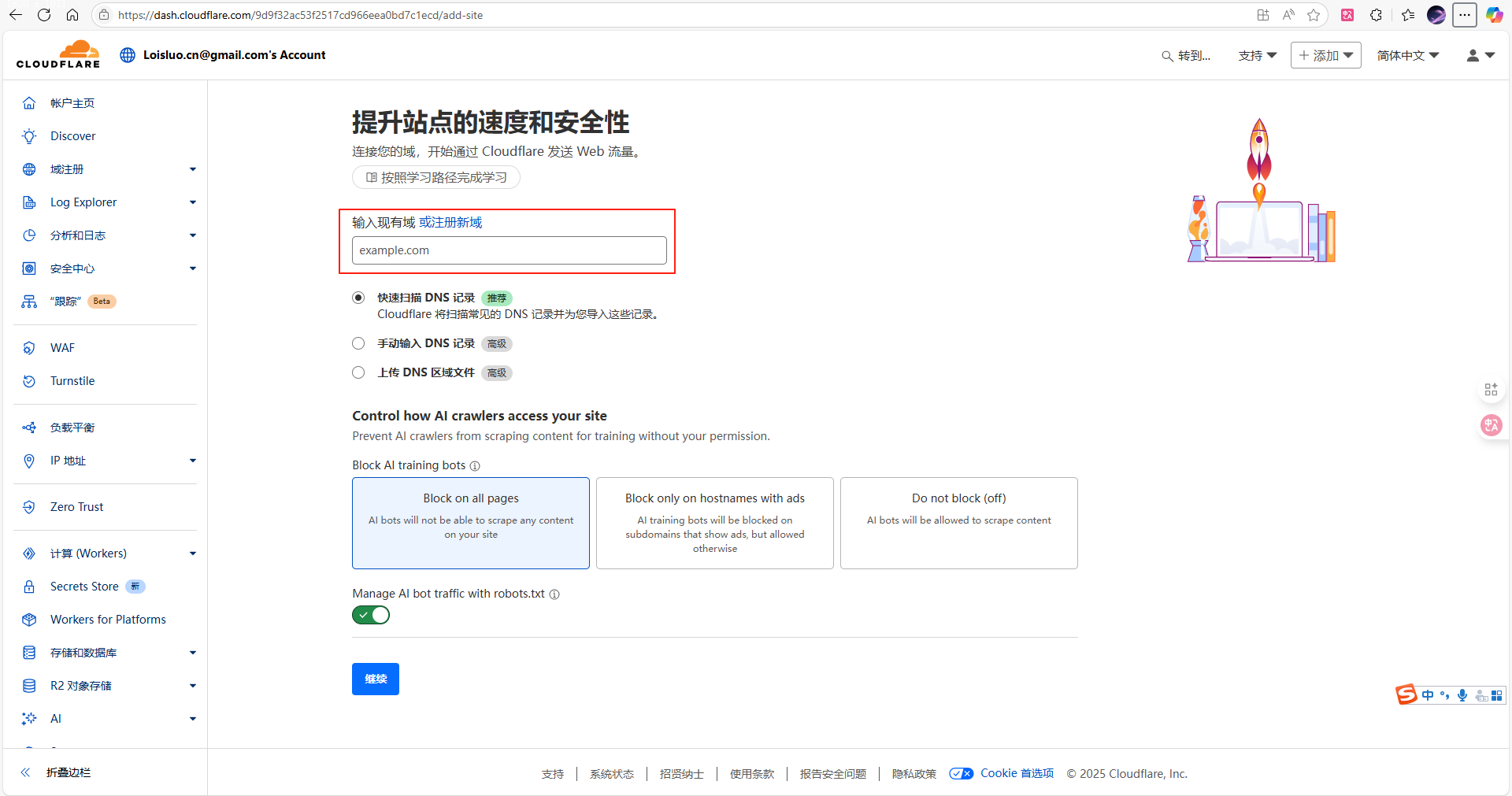
Task: Open 隐私政策 footer link
Action: tap(914, 774)
